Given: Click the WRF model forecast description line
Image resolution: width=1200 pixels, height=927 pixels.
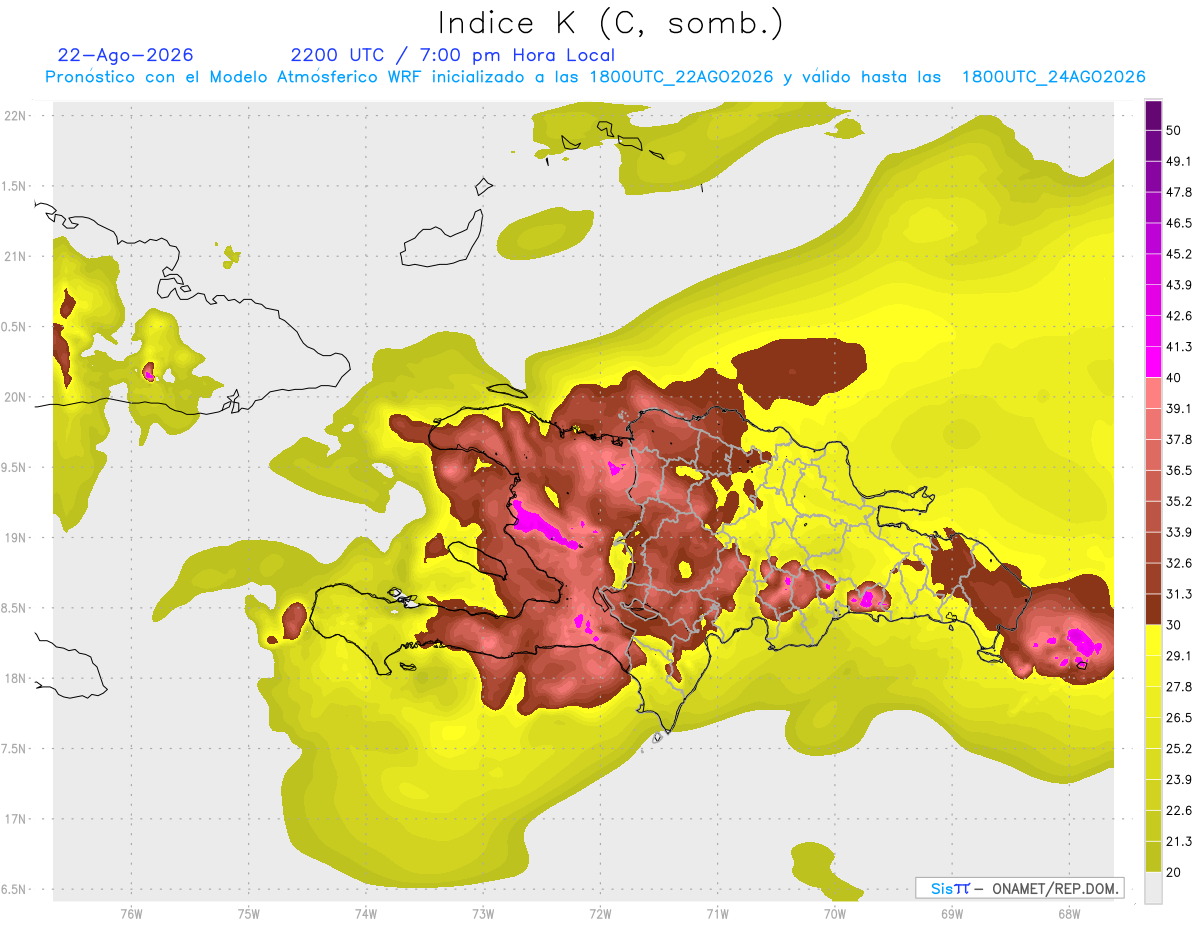Looking at the screenshot, I should [x=595, y=77].
